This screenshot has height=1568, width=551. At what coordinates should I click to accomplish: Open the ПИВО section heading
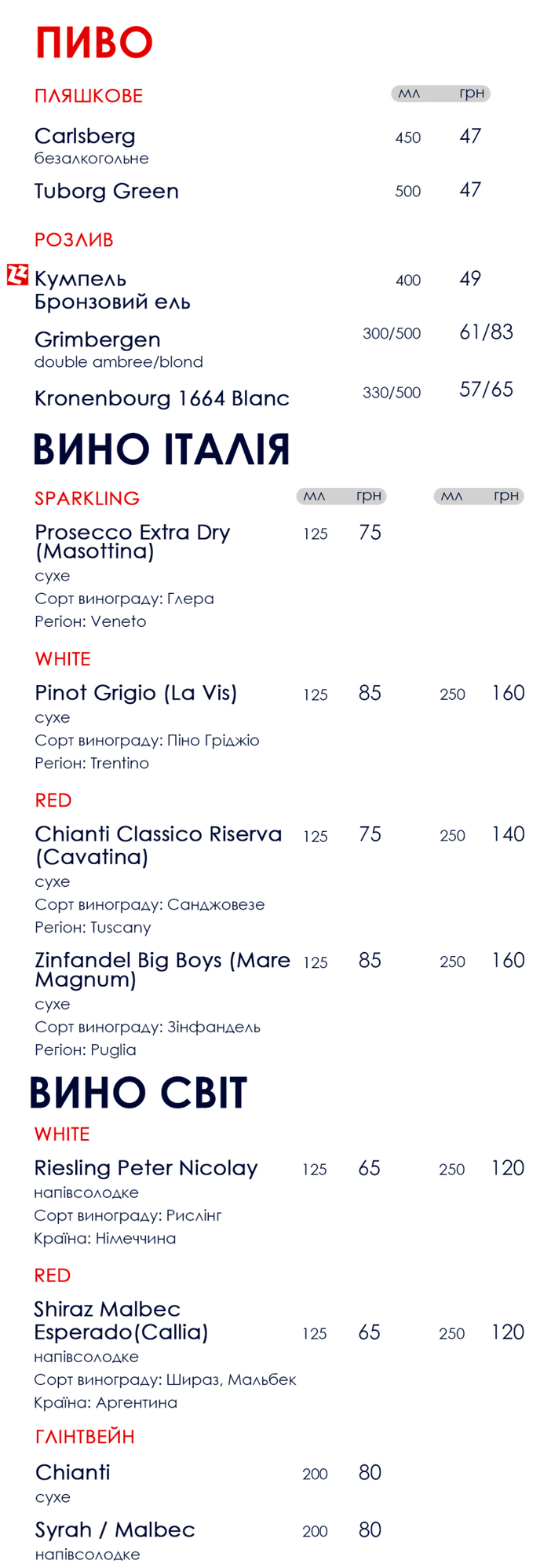click(94, 42)
